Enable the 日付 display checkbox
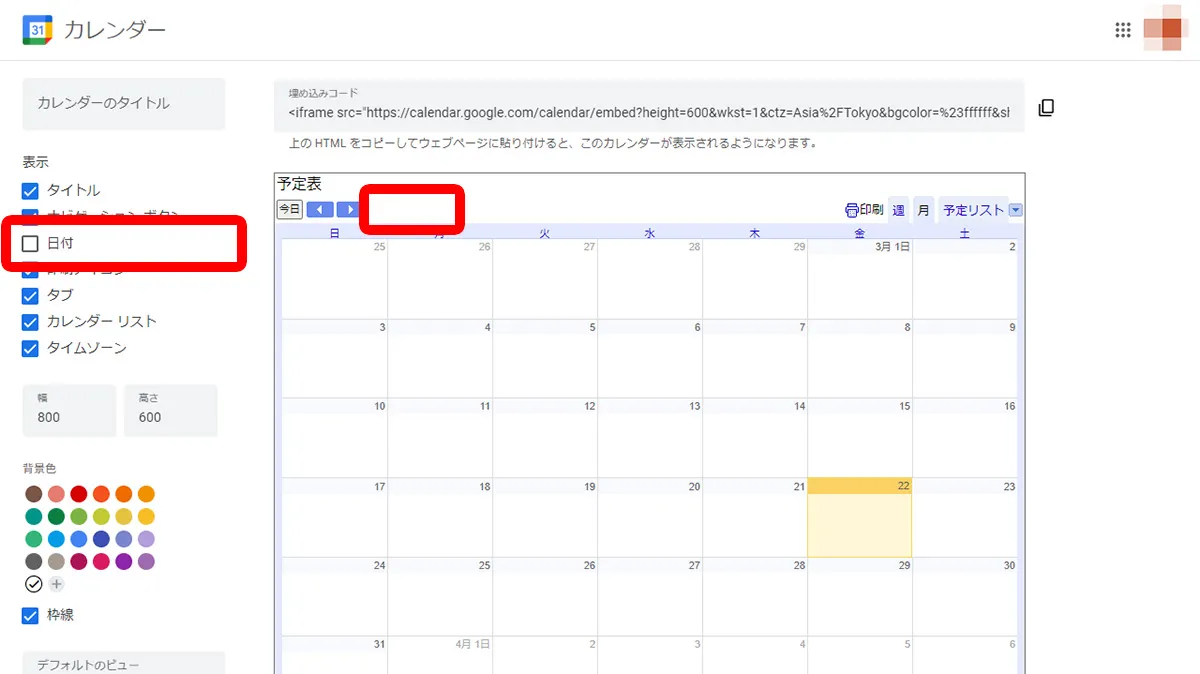Viewport: 1200px width, 674px height. coord(29,243)
